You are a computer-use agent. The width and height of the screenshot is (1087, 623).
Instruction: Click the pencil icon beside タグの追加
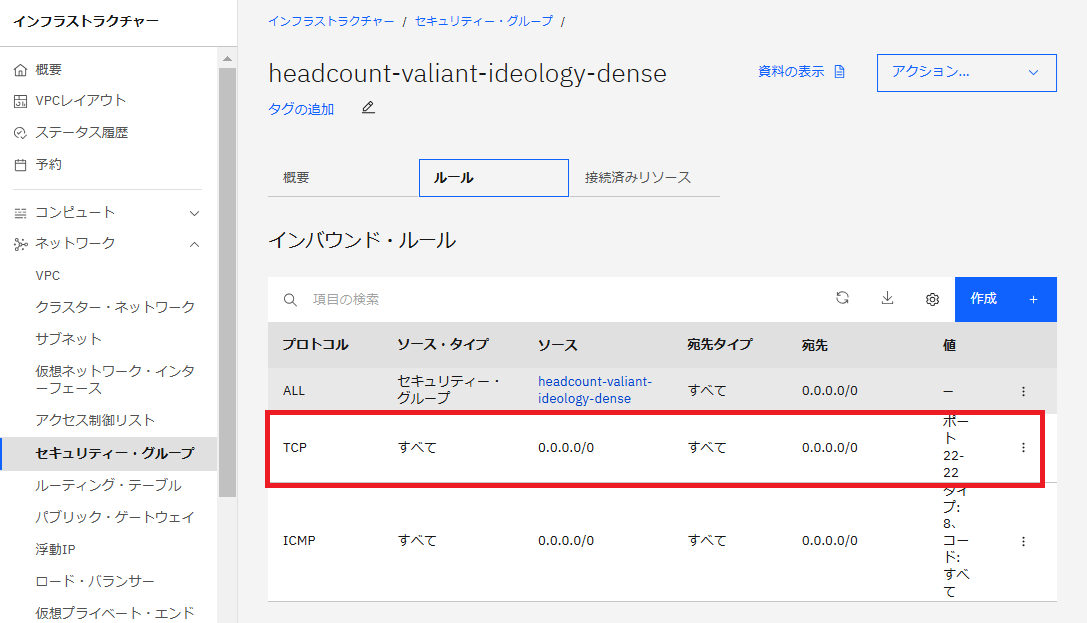click(368, 107)
